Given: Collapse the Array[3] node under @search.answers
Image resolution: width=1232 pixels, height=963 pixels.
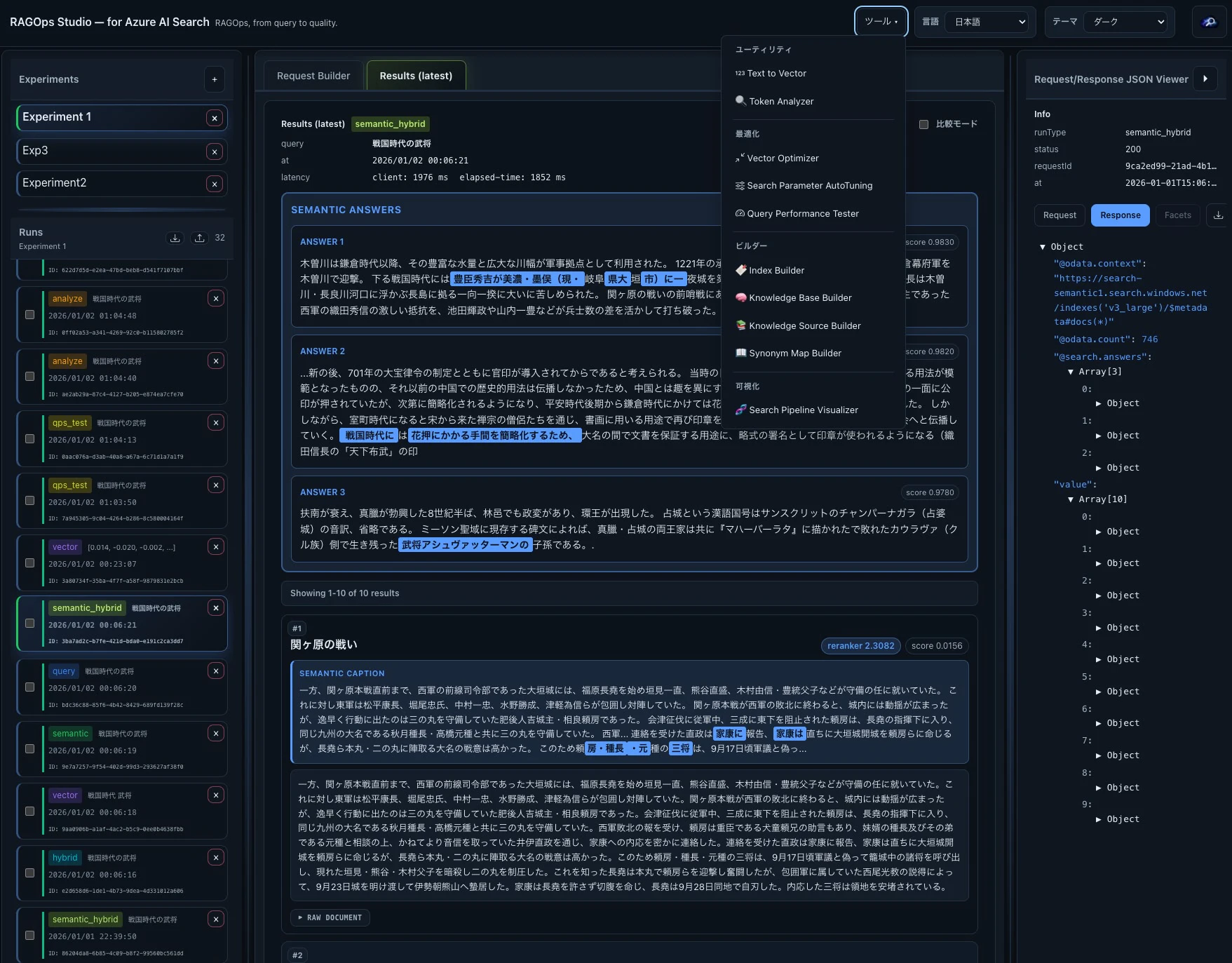Looking at the screenshot, I should point(1071,372).
